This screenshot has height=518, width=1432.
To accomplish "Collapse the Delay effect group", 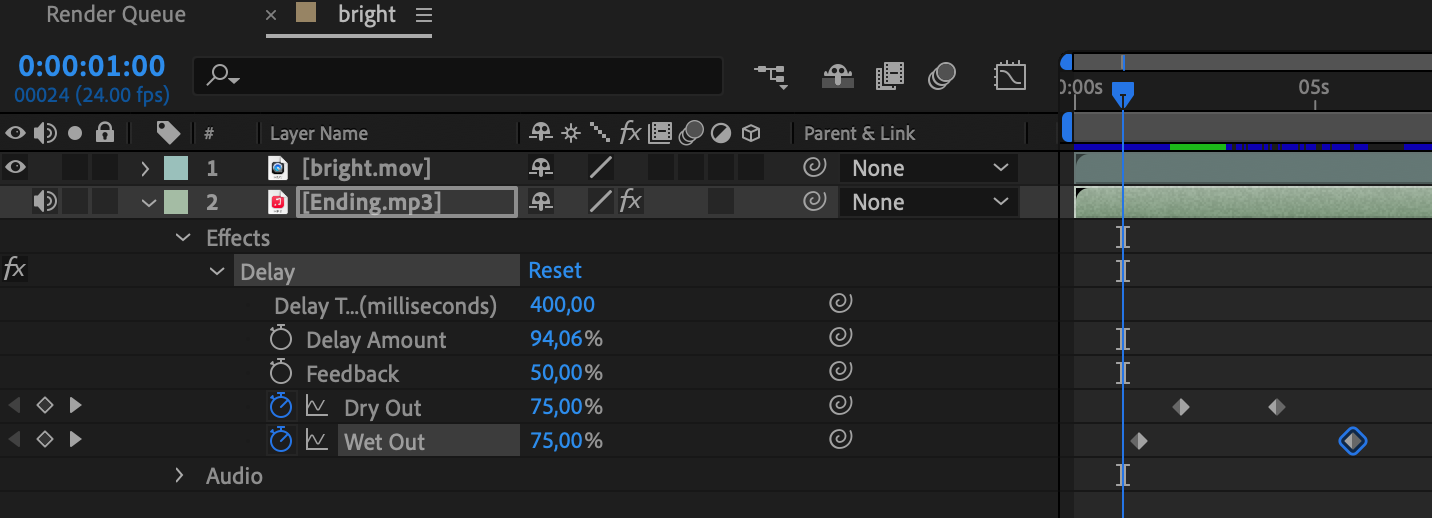I will click(217, 271).
